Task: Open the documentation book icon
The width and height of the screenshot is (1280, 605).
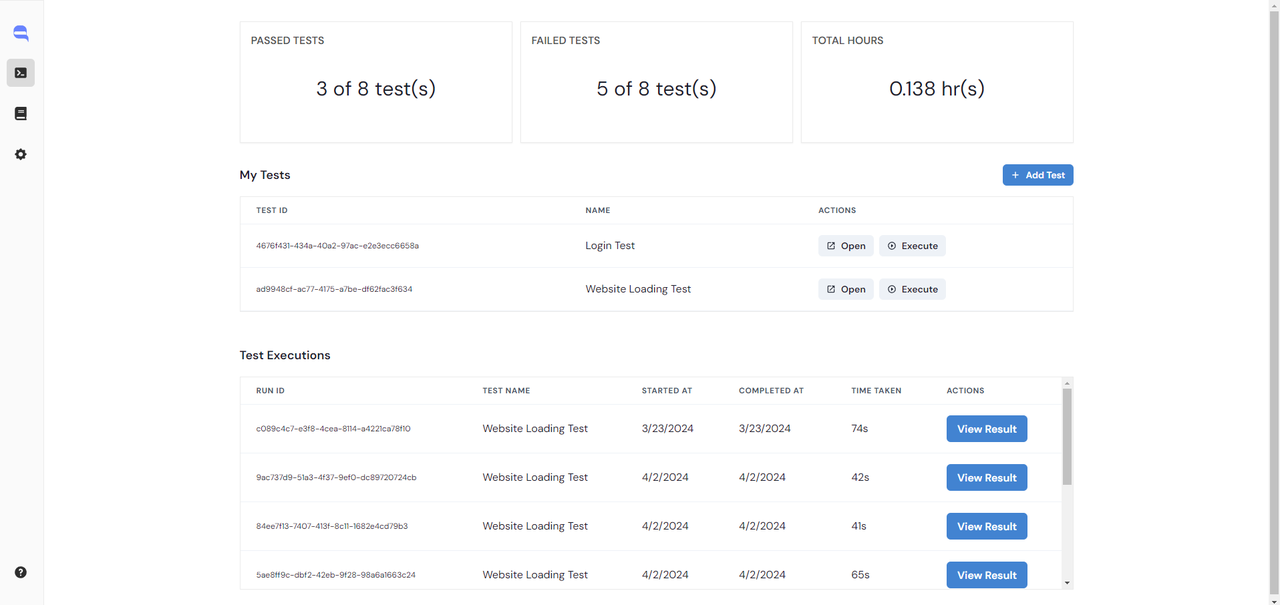Action: click(21, 114)
